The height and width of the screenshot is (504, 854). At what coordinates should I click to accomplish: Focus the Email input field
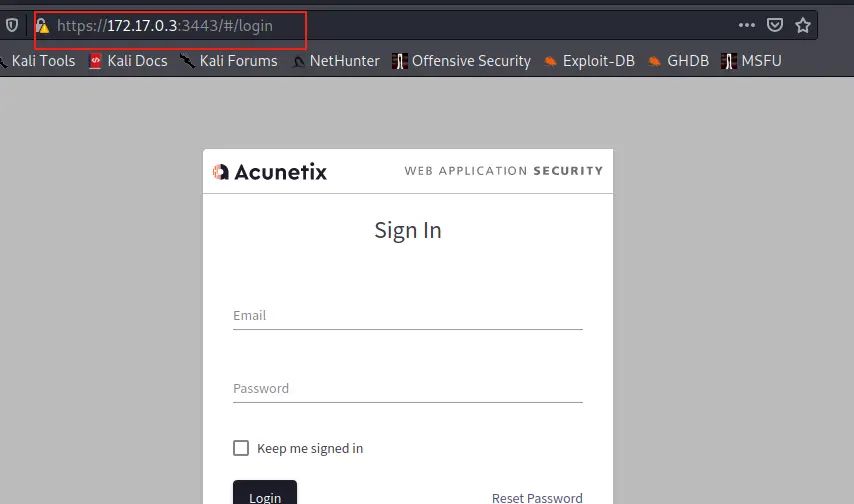point(408,316)
